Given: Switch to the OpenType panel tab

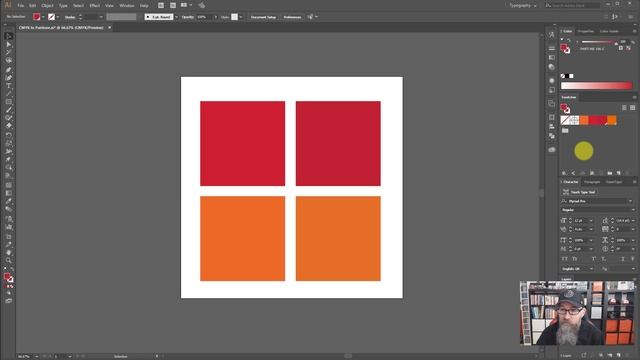Looking at the screenshot, I should point(614,182).
